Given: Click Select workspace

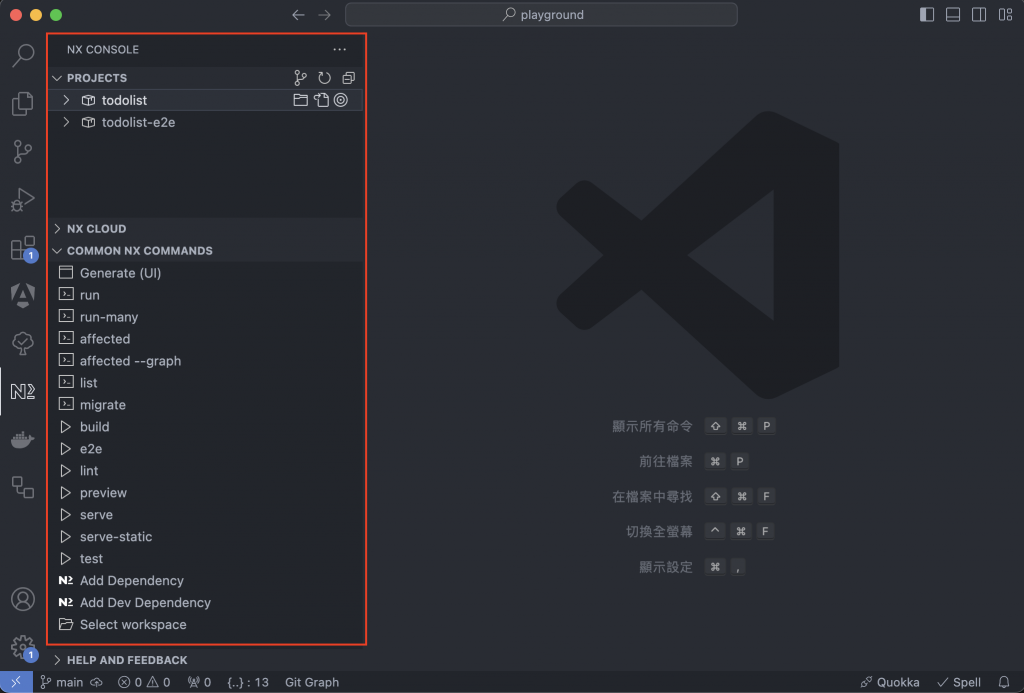Looking at the screenshot, I should (206, 624).
